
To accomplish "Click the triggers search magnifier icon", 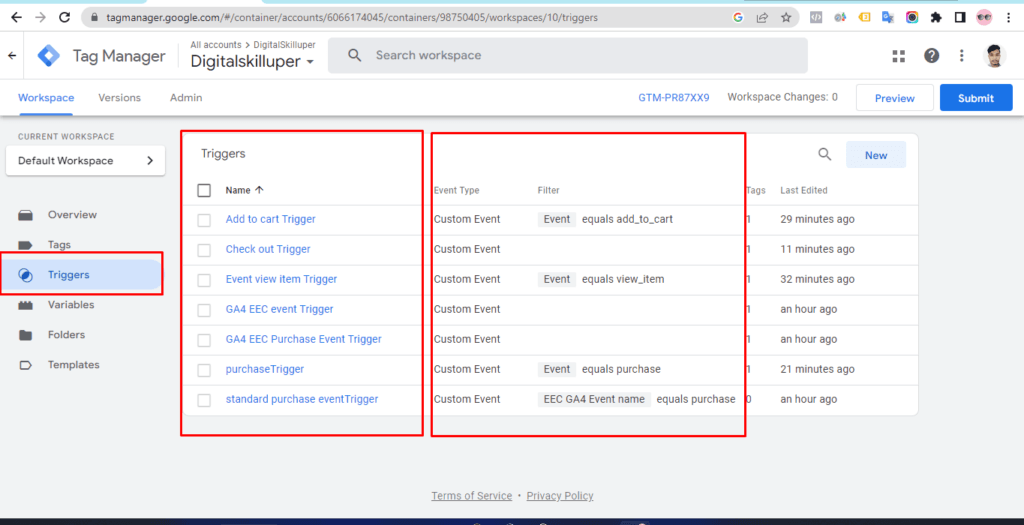I will [825, 154].
